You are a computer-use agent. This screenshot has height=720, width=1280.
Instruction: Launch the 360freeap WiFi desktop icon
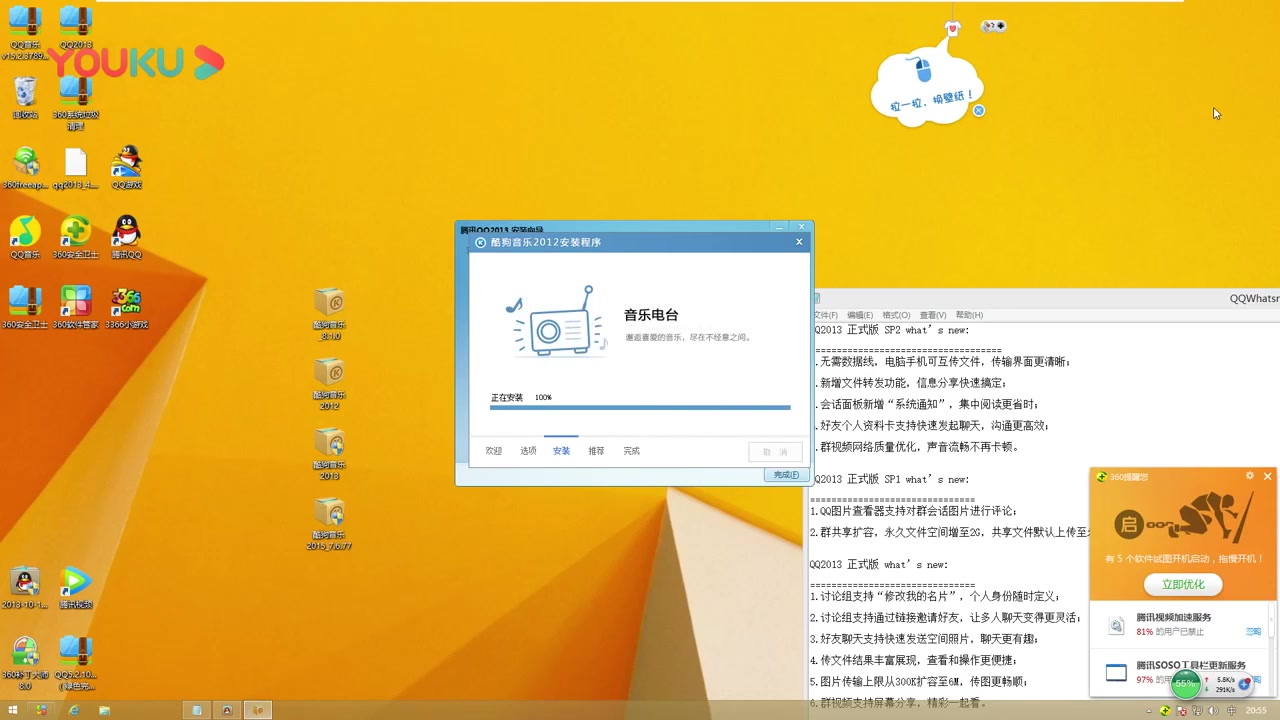[25, 167]
